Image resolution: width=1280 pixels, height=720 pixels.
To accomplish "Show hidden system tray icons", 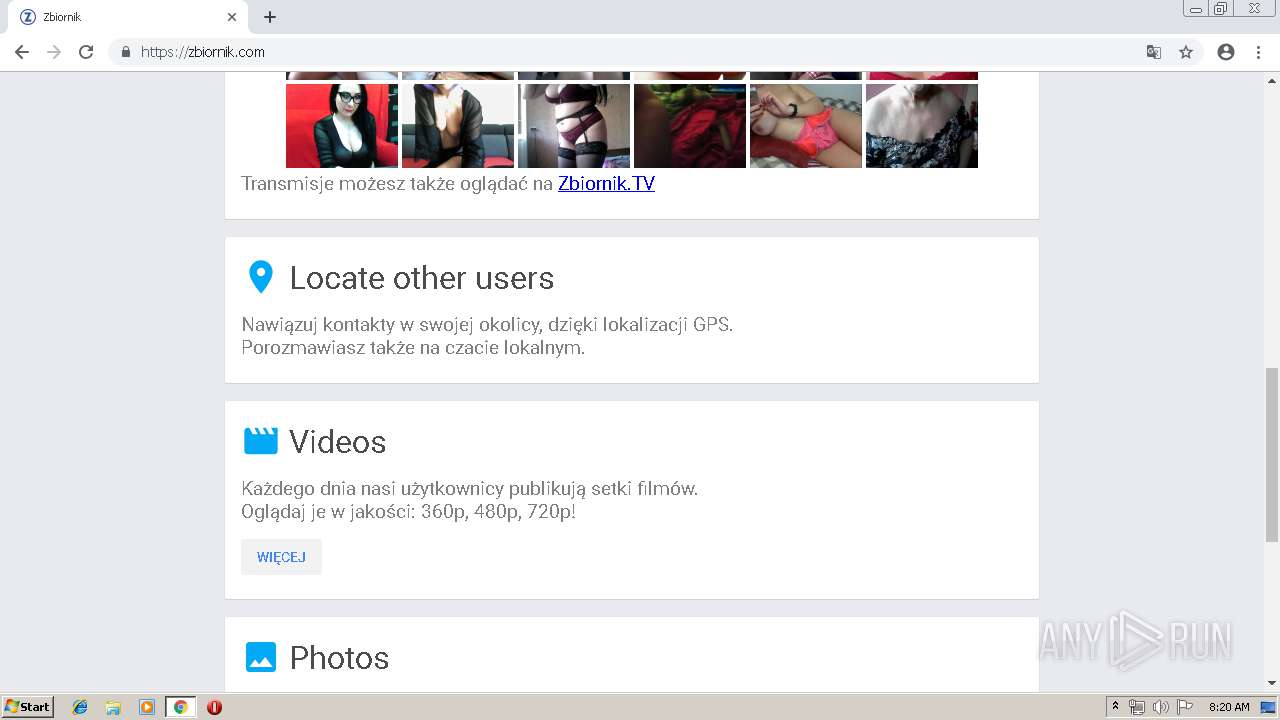I will coord(1115,707).
